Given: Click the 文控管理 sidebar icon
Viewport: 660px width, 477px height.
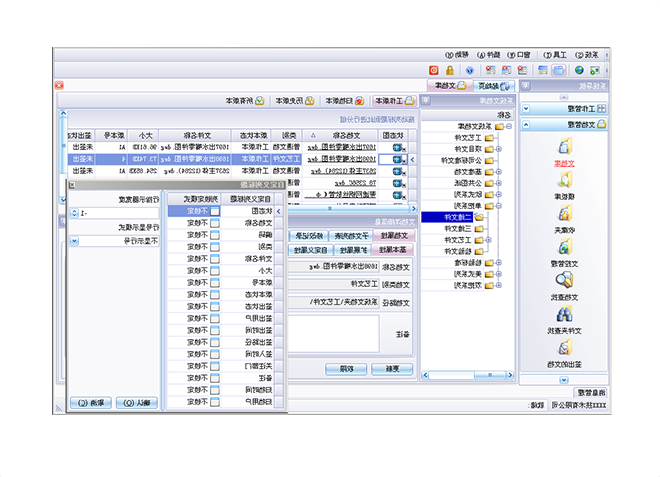Looking at the screenshot, I should coord(566,250).
